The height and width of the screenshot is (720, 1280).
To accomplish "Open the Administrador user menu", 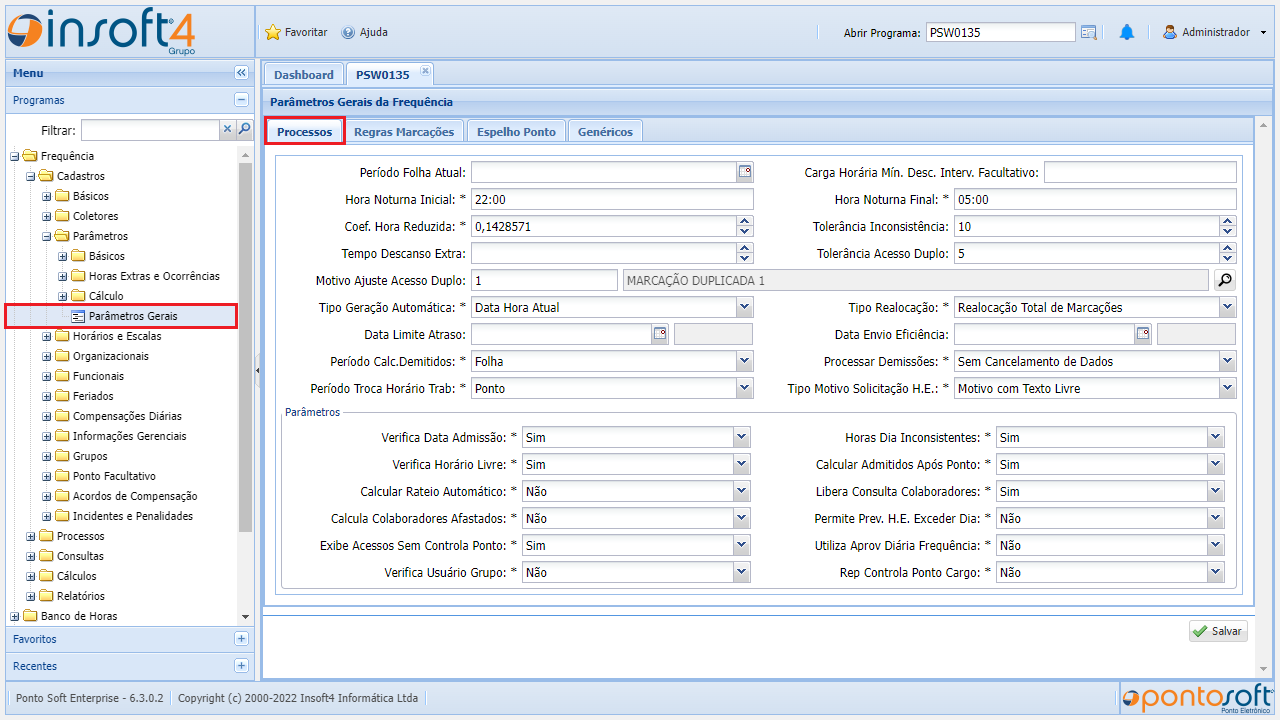I will [1214, 32].
